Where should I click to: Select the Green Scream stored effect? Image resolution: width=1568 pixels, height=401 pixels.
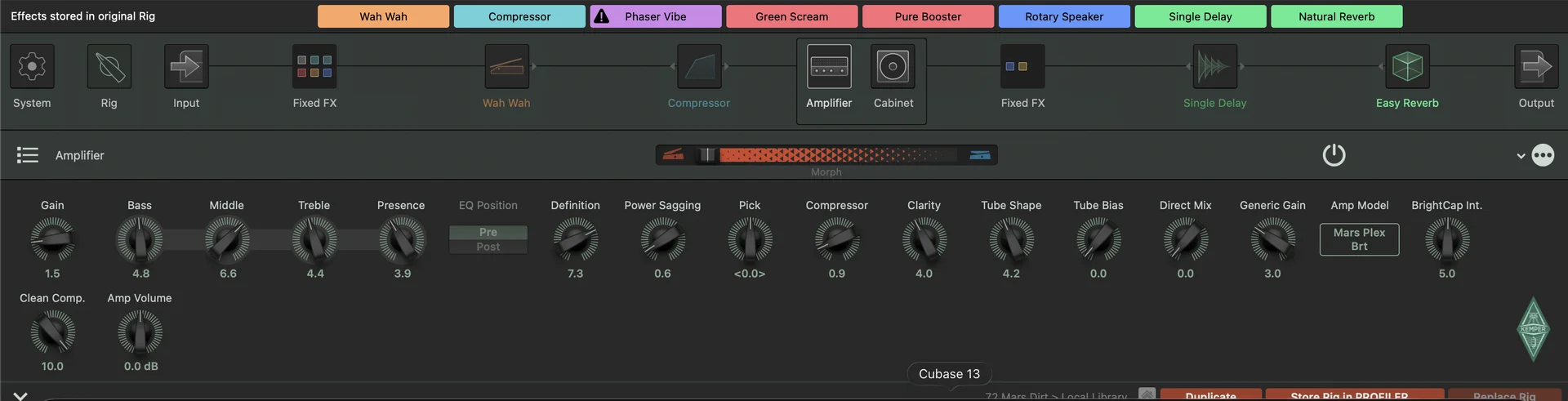[791, 16]
